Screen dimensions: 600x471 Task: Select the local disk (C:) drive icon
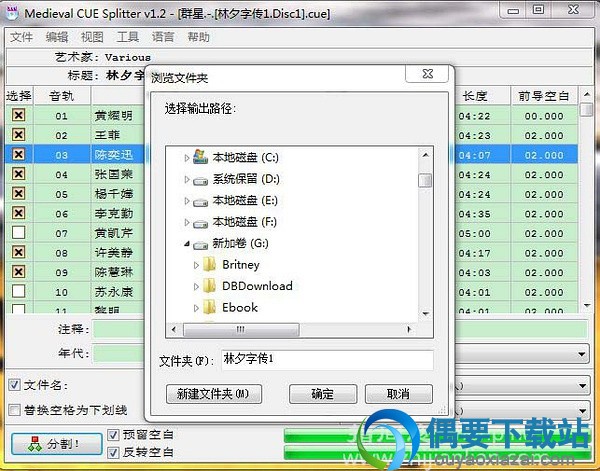point(201,157)
